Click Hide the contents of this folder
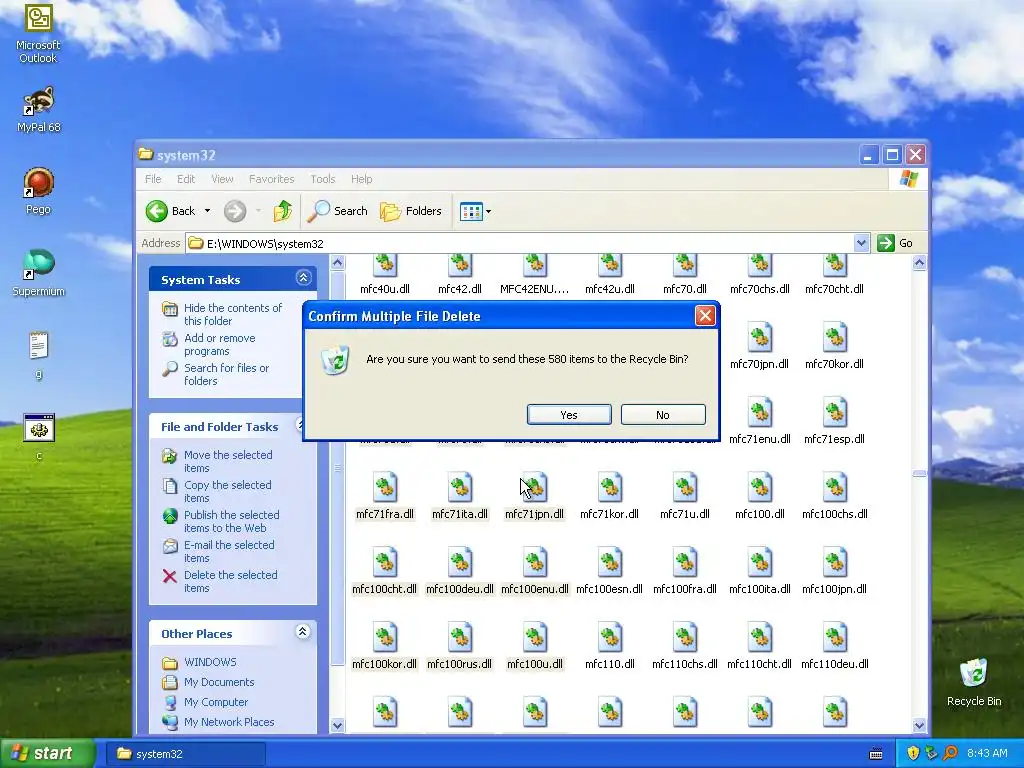 (232, 314)
